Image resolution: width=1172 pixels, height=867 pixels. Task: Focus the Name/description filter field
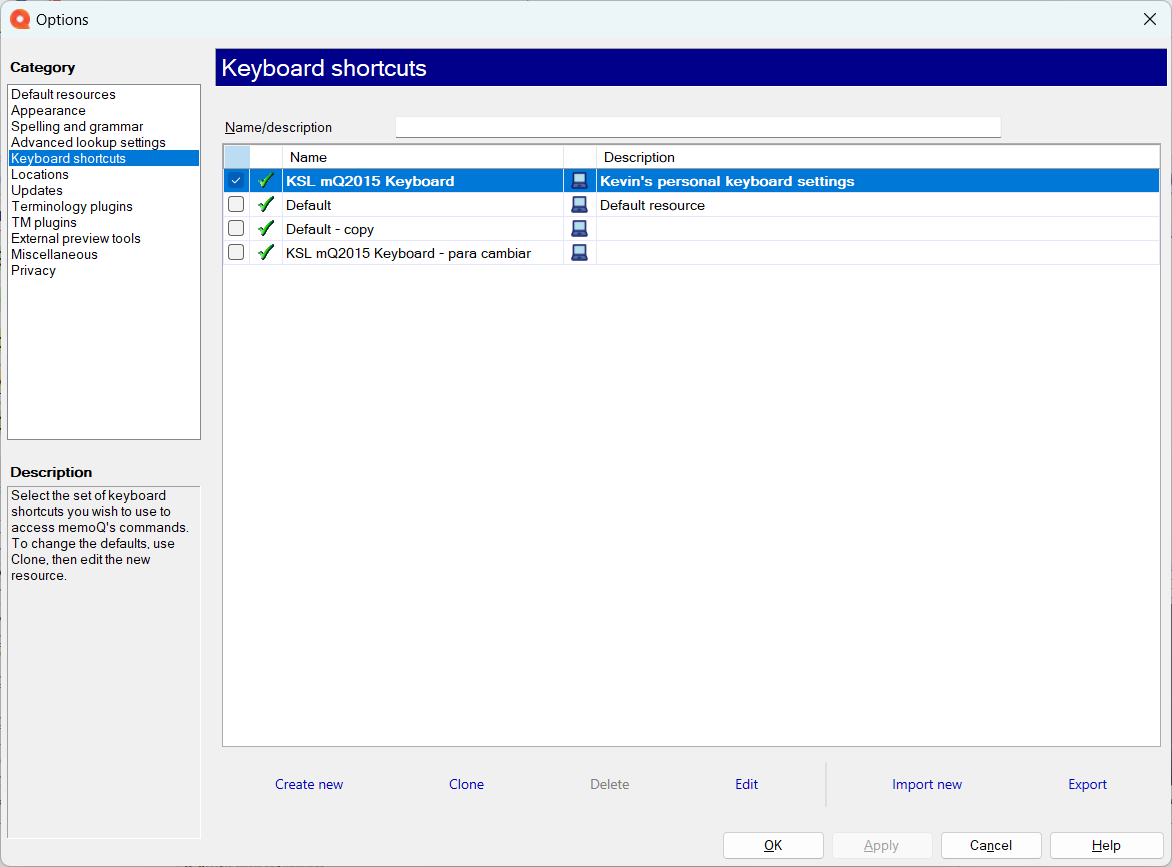[698, 127]
